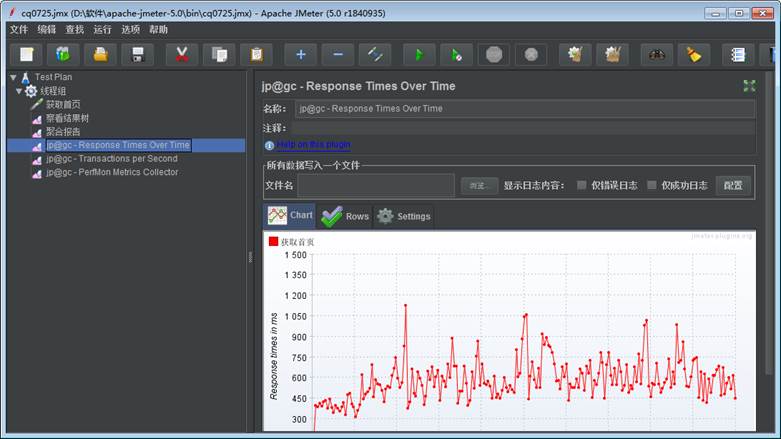This screenshot has width=781, height=439.
Task: Expand all with the plus icon
Action: click(300, 54)
